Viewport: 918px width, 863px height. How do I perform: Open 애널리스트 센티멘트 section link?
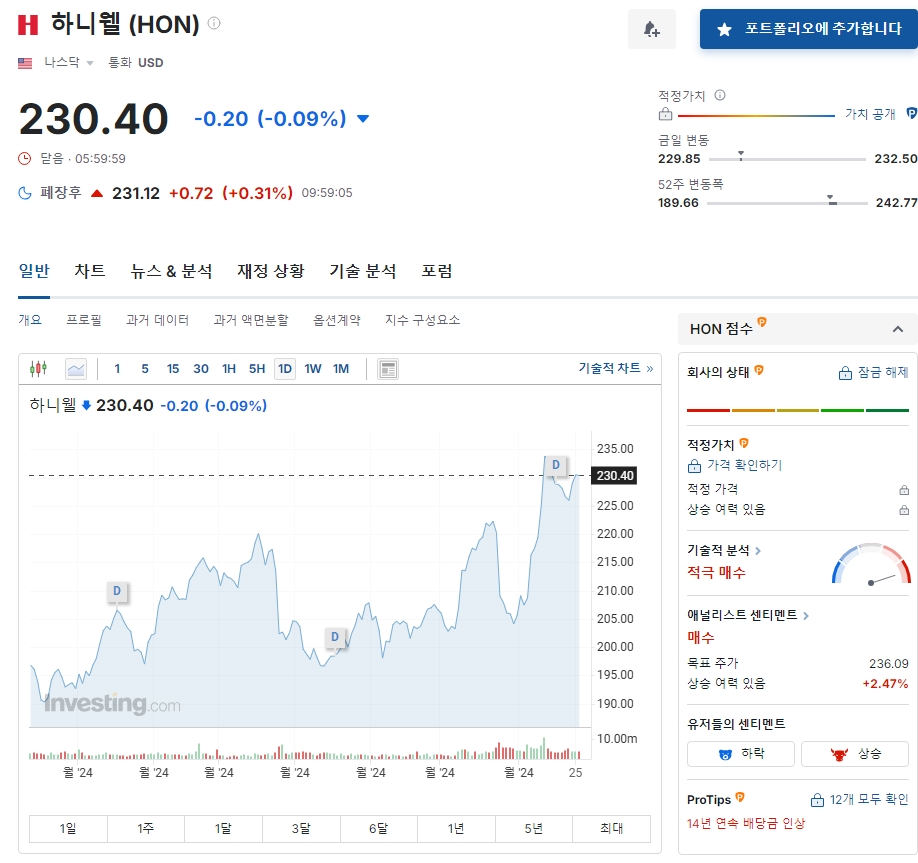(x=748, y=615)
